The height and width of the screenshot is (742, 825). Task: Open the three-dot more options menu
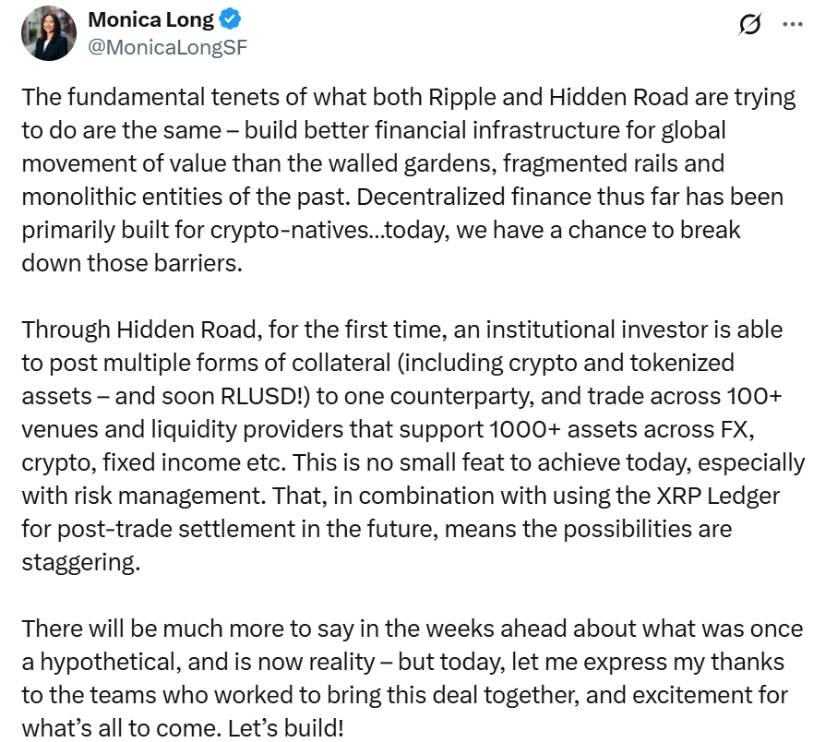(x=792, y=25)
